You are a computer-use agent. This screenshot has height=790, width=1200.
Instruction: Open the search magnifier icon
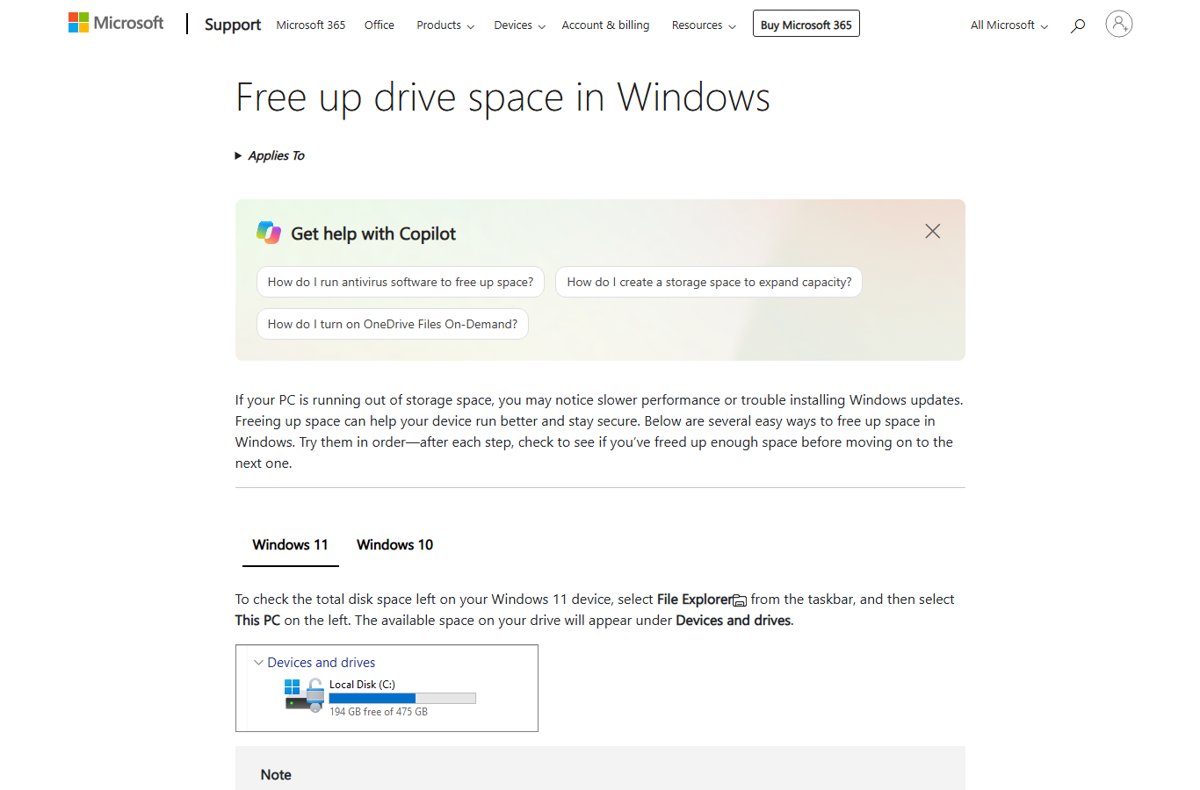pos(1077,25)
